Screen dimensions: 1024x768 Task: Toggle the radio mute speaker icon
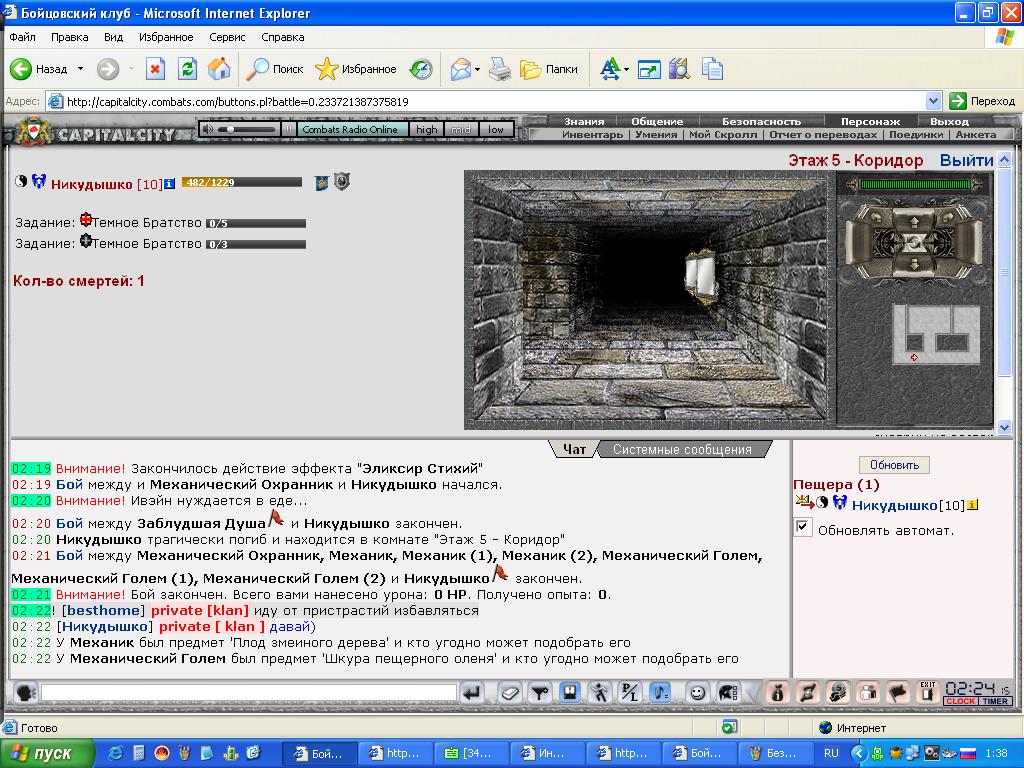208,129
